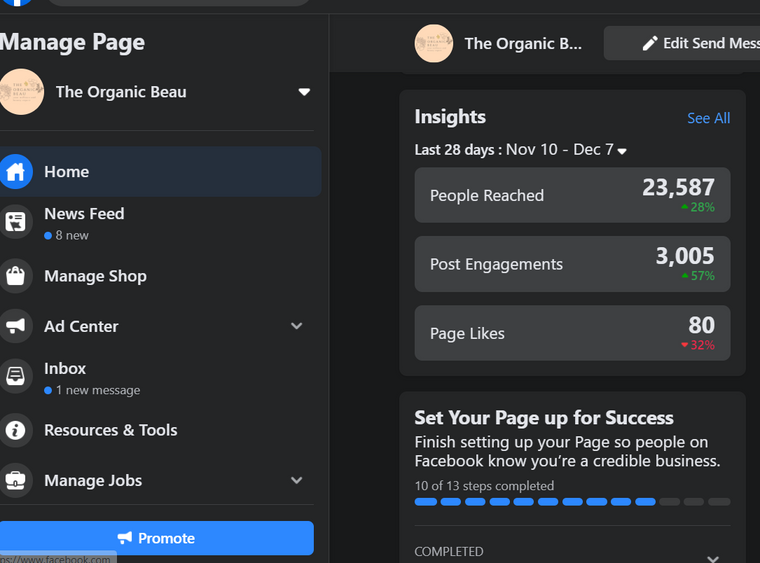Expand the Ad Center chevron
The image size is (760, 563).
[297, 326]
